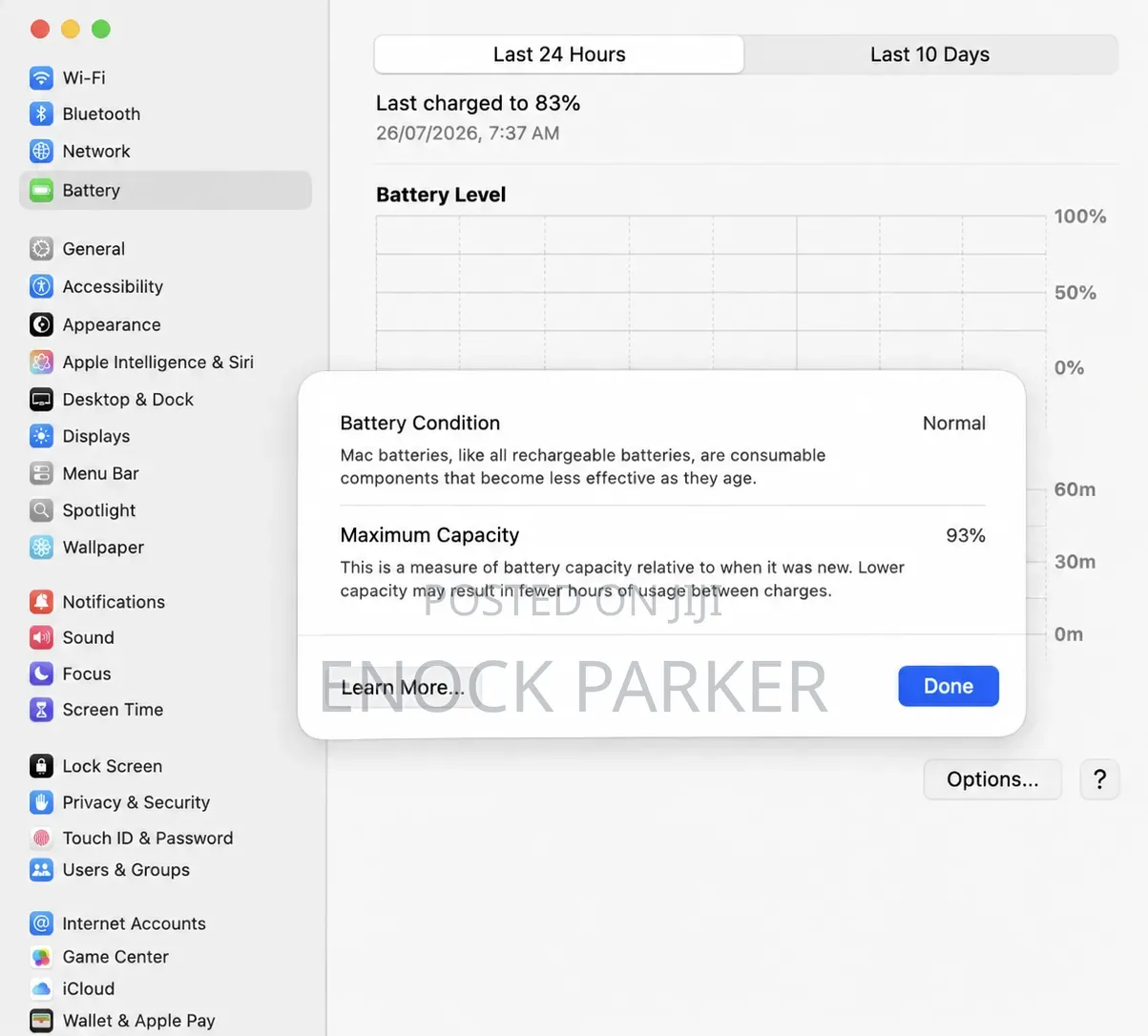Image resolution: width=1148 pixels, height=1036 pixels.
Task: Click the Sound speaker icon
Action: (41, 637)
